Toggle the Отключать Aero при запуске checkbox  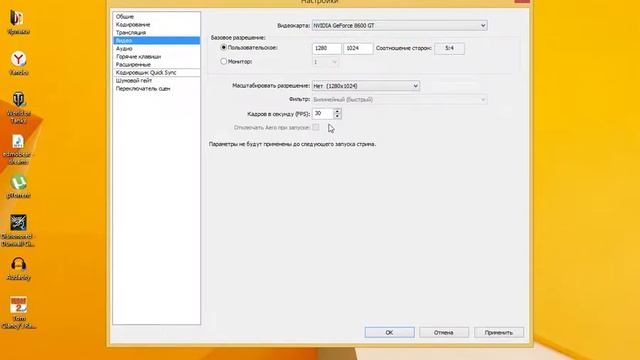point(316,127)
